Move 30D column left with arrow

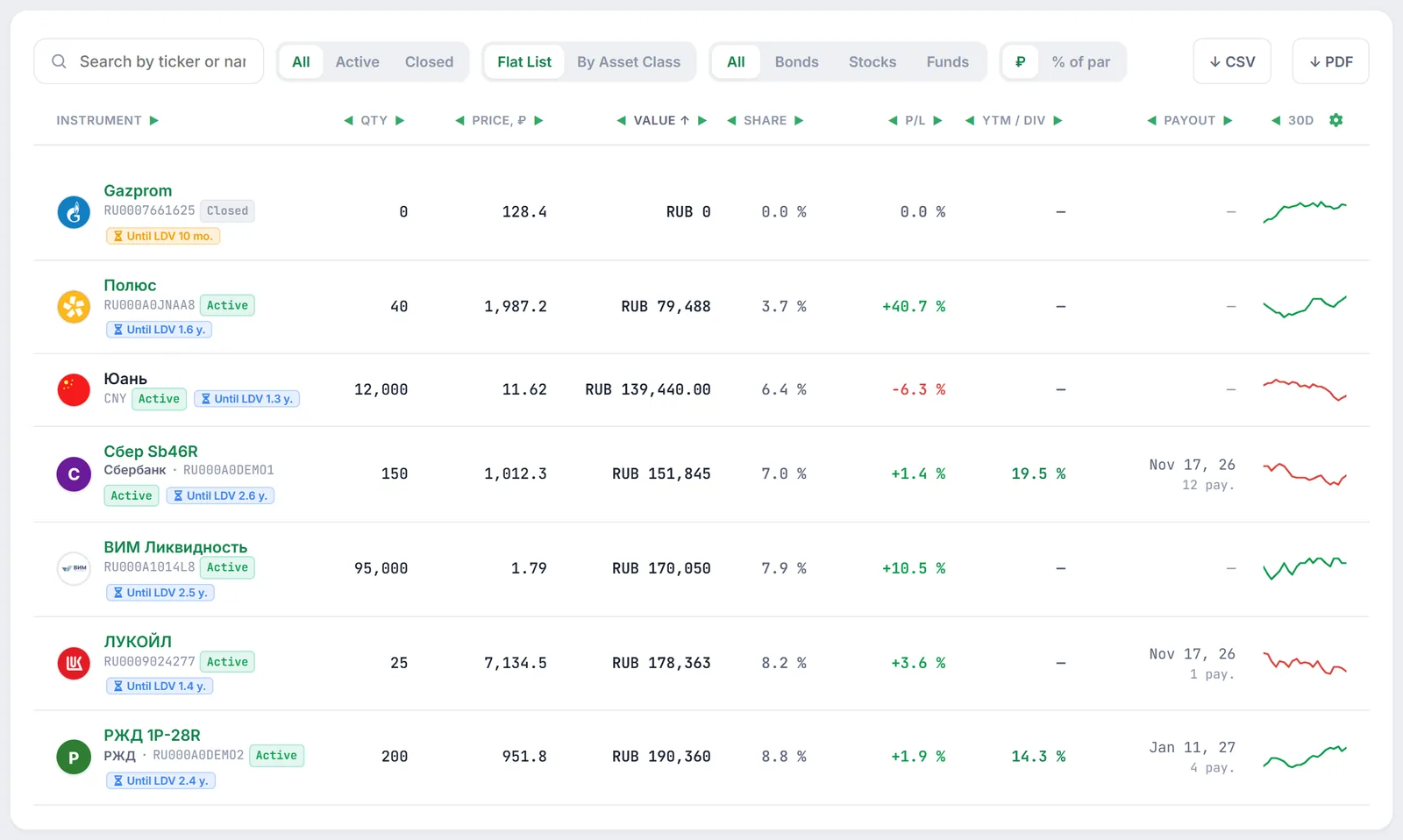pyautogui.click(x=1276, y=120)
